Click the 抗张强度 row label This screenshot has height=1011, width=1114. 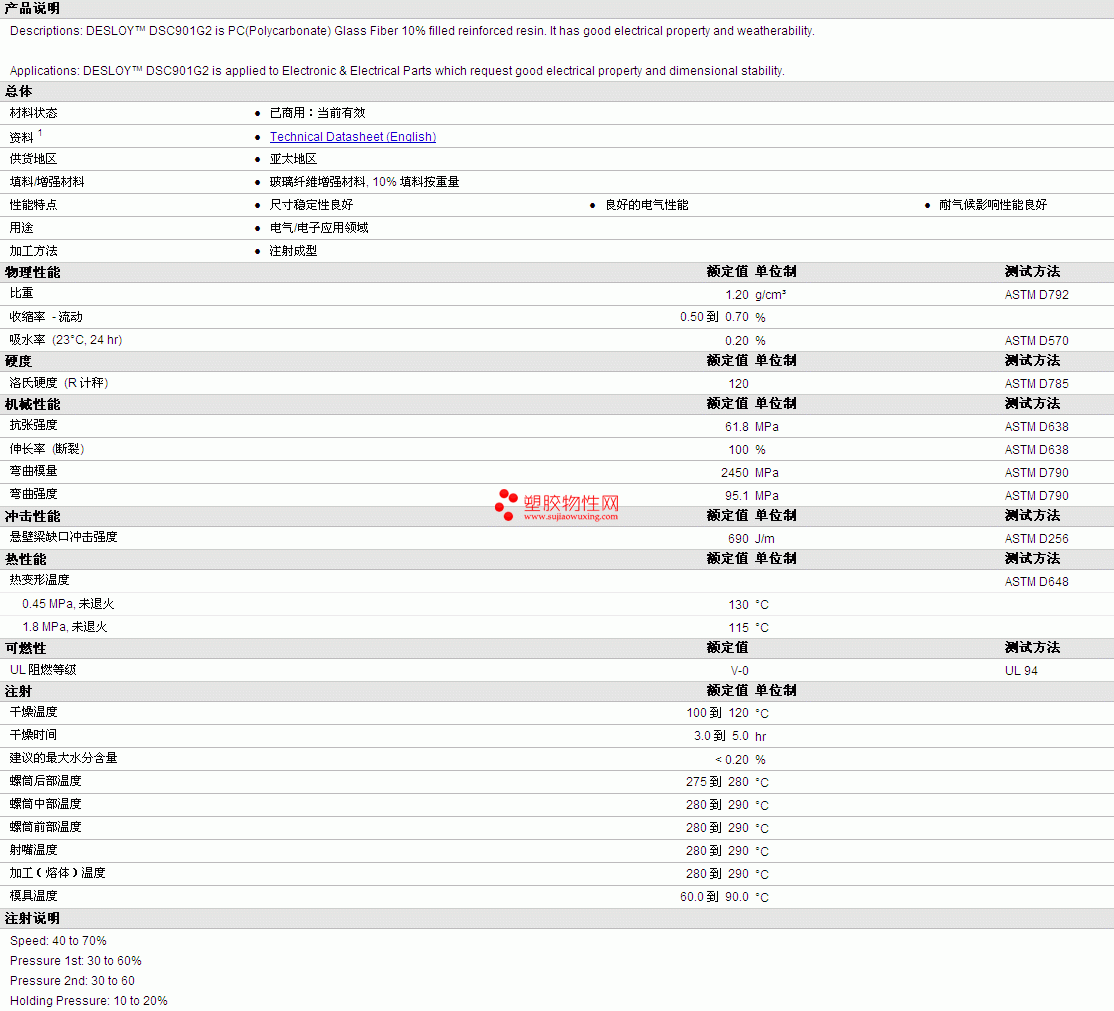click(x=33, y=425)
